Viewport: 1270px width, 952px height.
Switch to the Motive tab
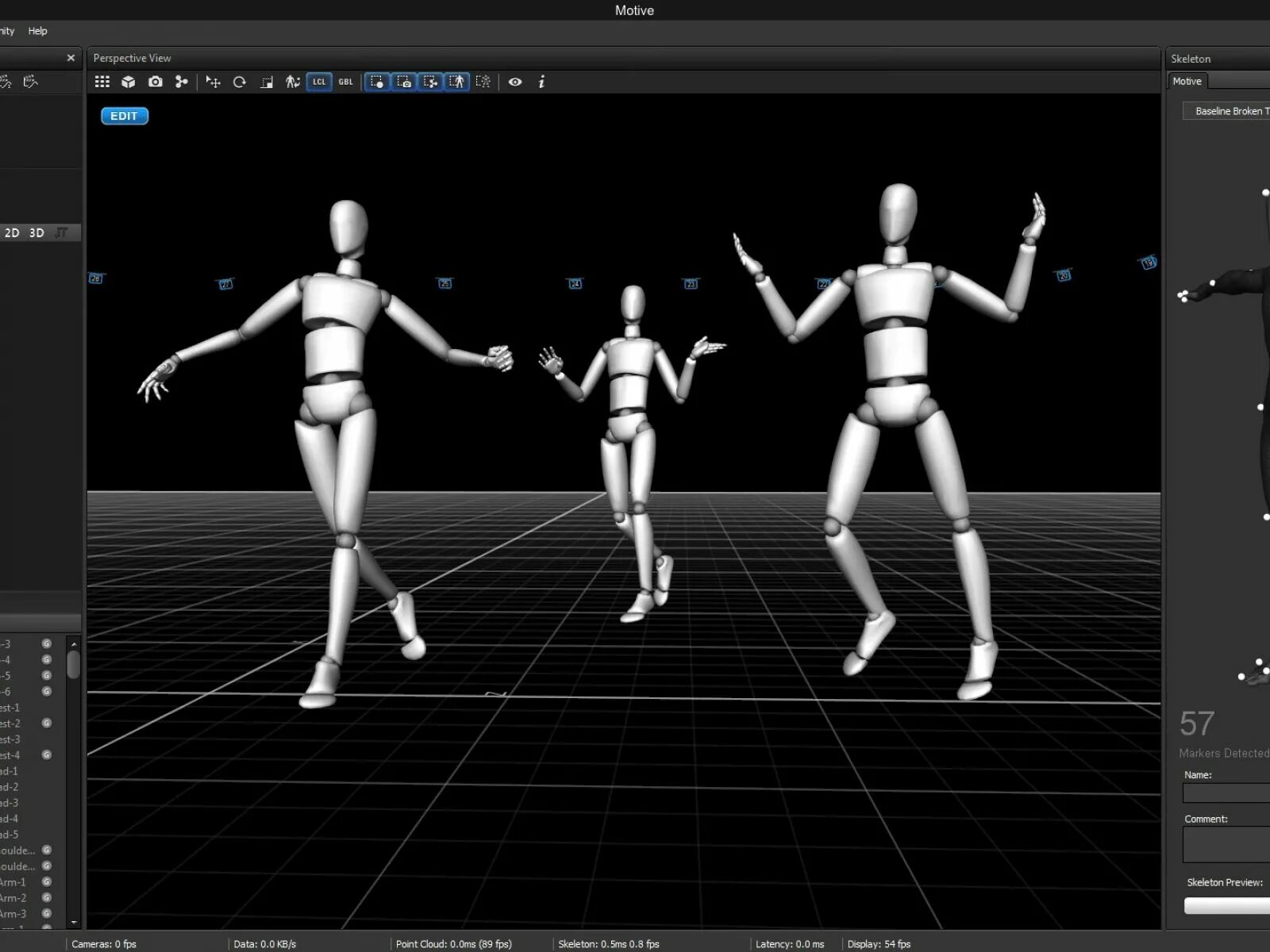pyautogui.click(x=1187, y=81)
